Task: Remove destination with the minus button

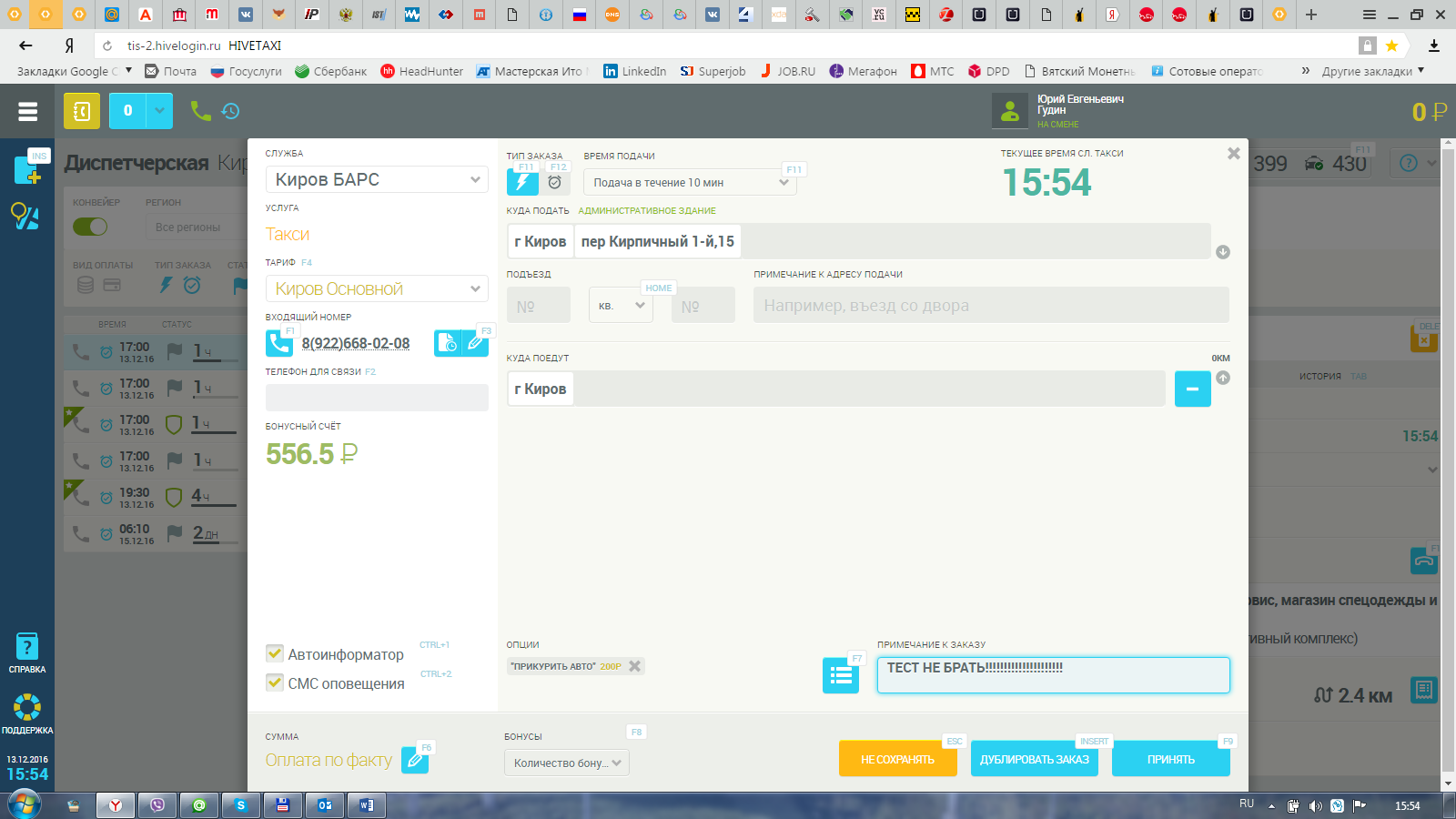Action: [1192, 389]
